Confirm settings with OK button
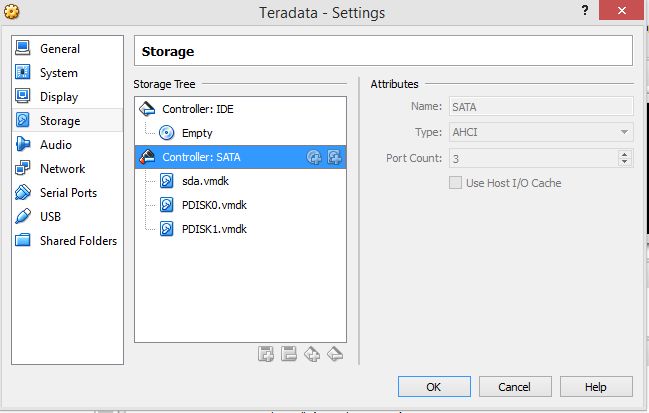The height and width of the screenshot is (413, 649). click(434, 387)
